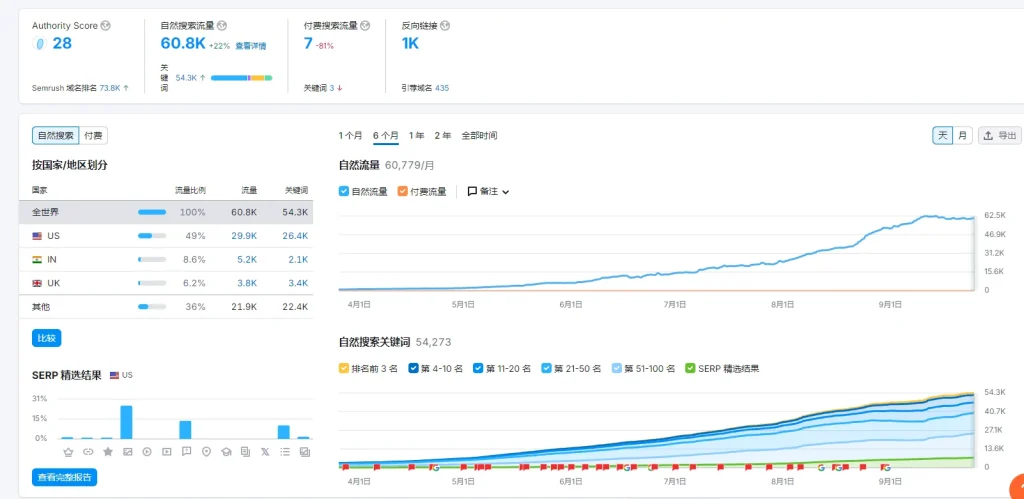Toggle the 第 21-50 名 checkbox
Viewport: 1024px width, 499px height.
pyautogui.click(x=546, y=368)
